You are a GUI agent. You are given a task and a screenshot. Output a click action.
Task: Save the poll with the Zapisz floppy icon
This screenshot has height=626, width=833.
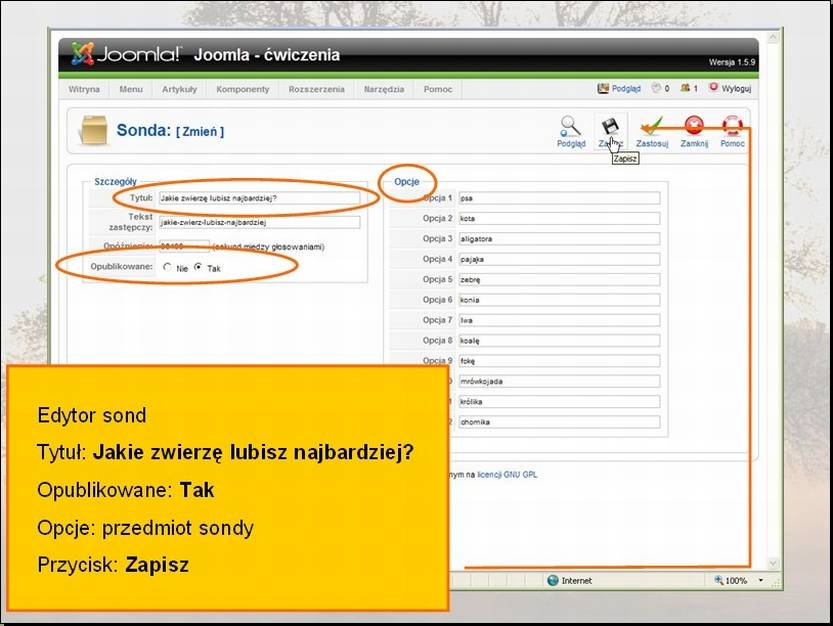pos(610,126)
